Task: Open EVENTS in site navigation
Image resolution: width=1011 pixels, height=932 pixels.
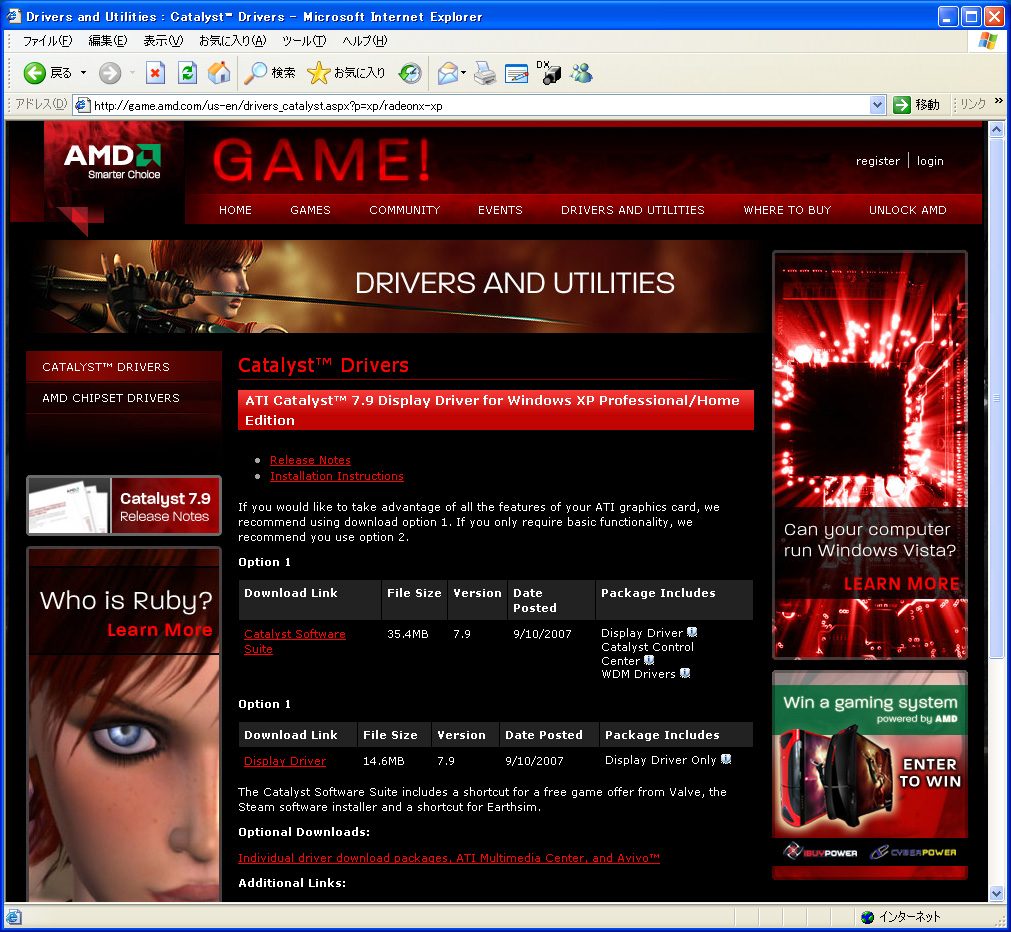Action: 500,210
